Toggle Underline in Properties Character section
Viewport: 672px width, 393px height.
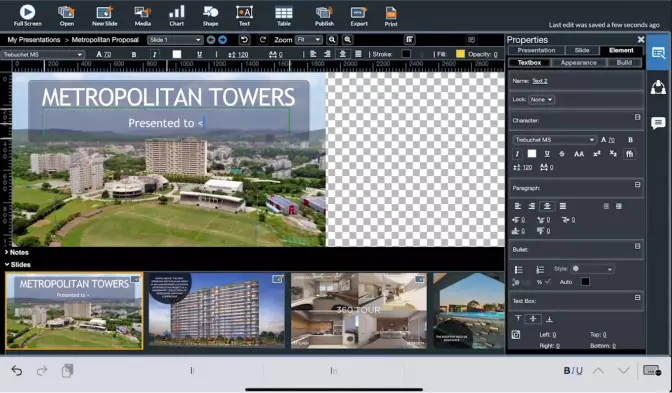pos(547,154)
